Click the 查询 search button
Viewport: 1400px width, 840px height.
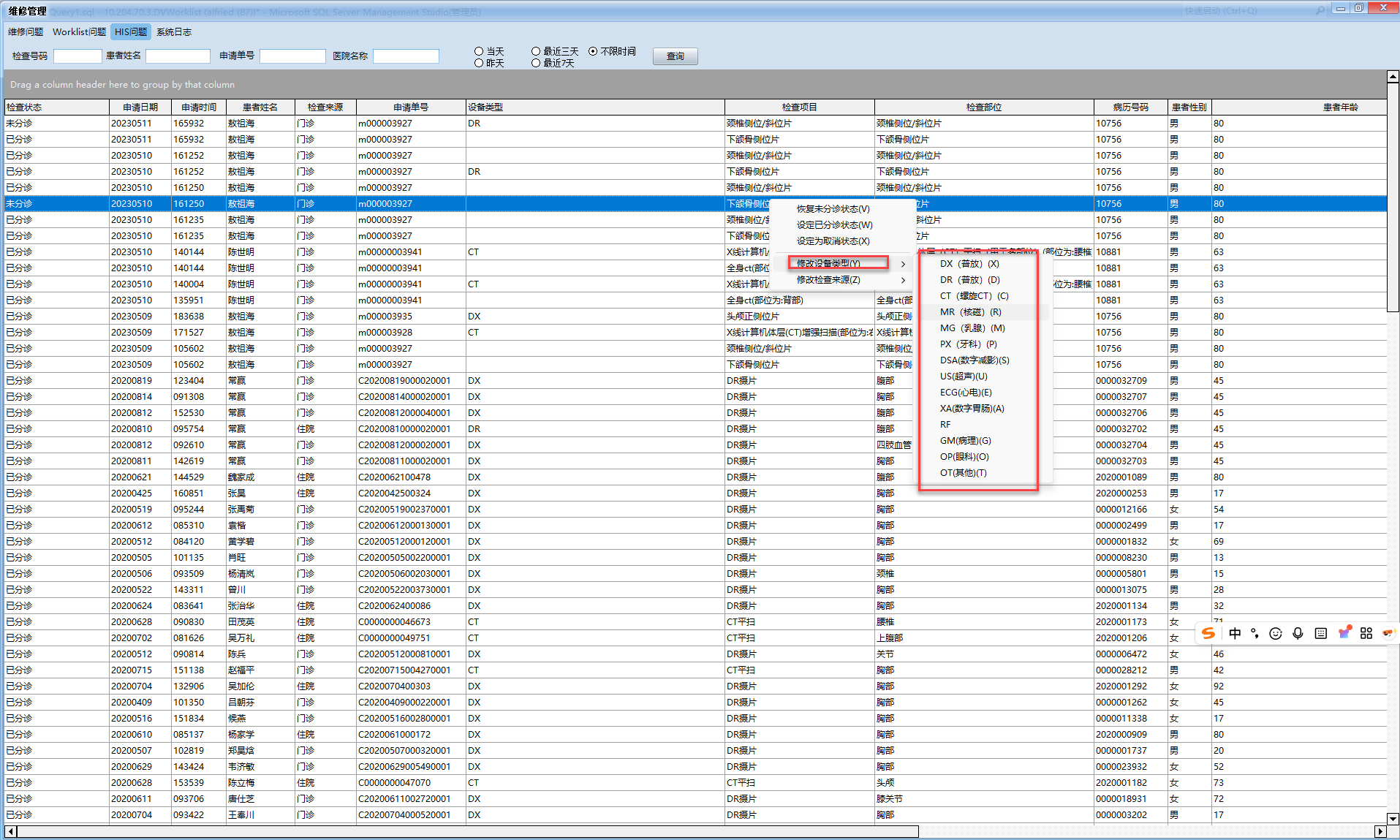[675, 56]
